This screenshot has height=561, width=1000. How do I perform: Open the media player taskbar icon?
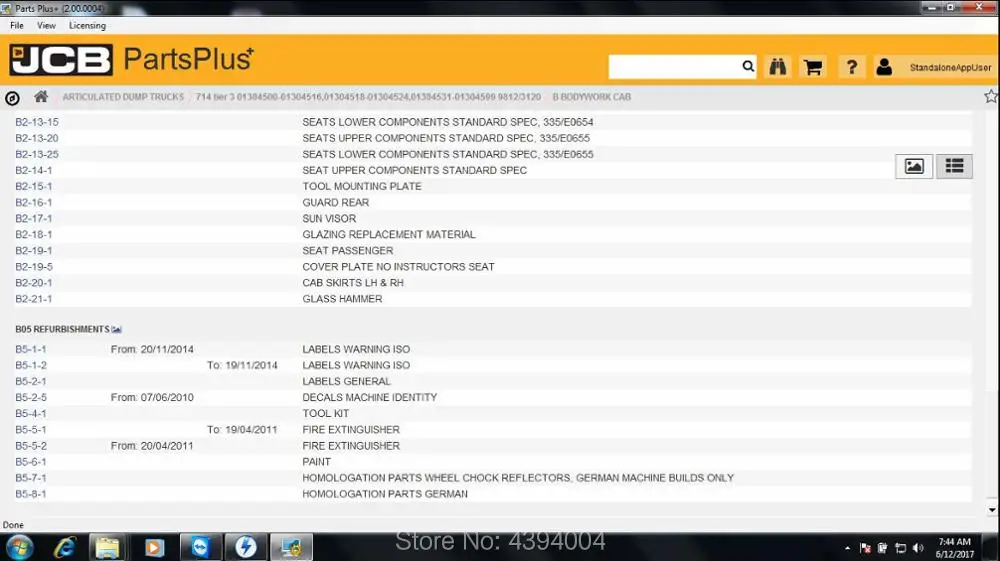(x=154, y=547)
